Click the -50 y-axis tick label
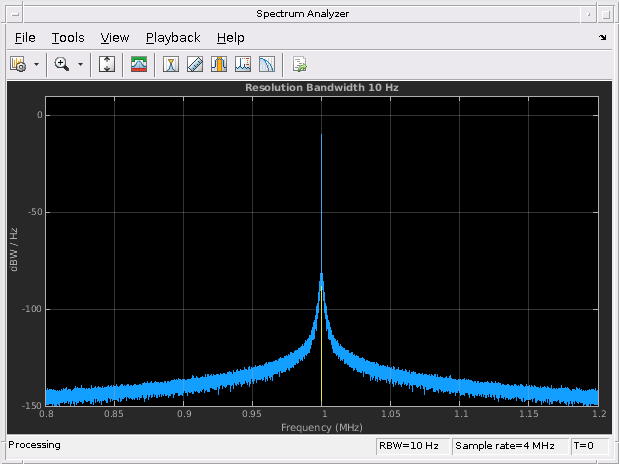Viewport: 619px width, 464px height. click(x=35, y=212)
